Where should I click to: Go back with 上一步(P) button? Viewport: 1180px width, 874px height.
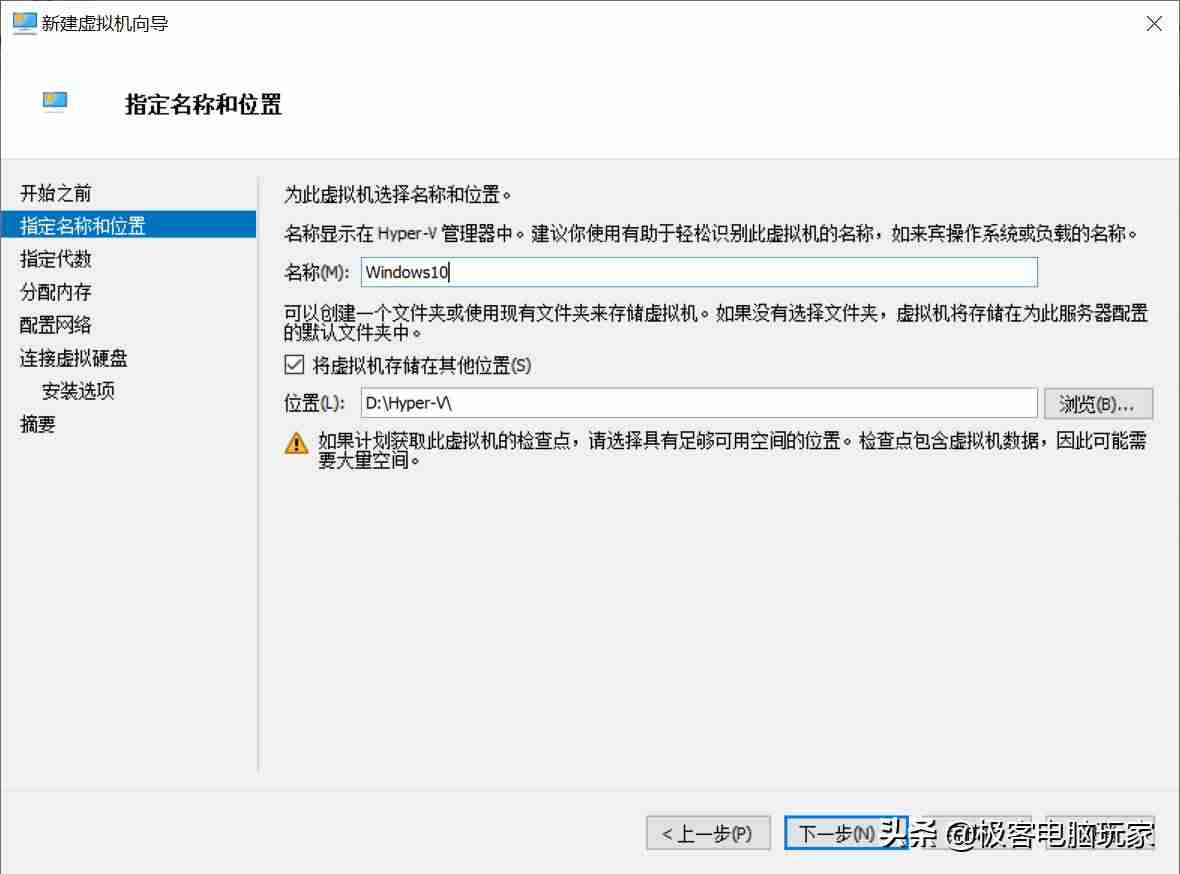click(x=708, y=833)
